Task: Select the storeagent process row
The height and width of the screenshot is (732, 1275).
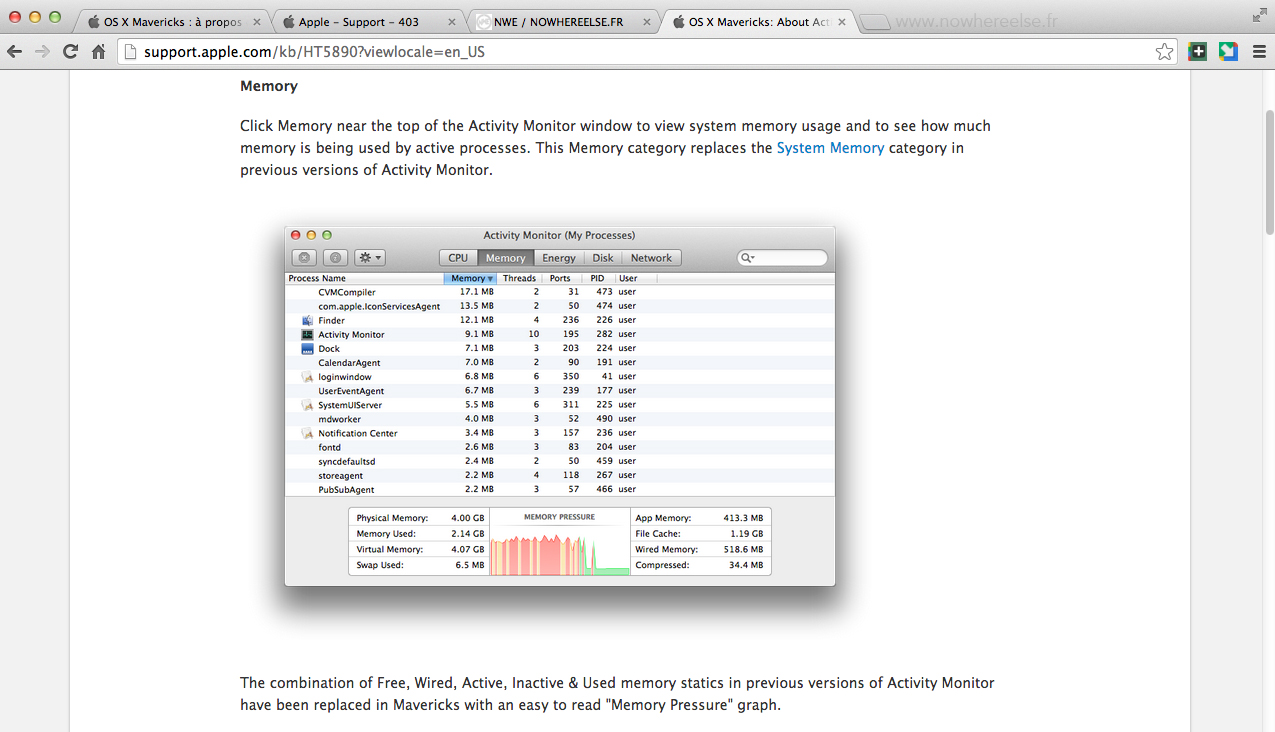Action: pos(560,475)
